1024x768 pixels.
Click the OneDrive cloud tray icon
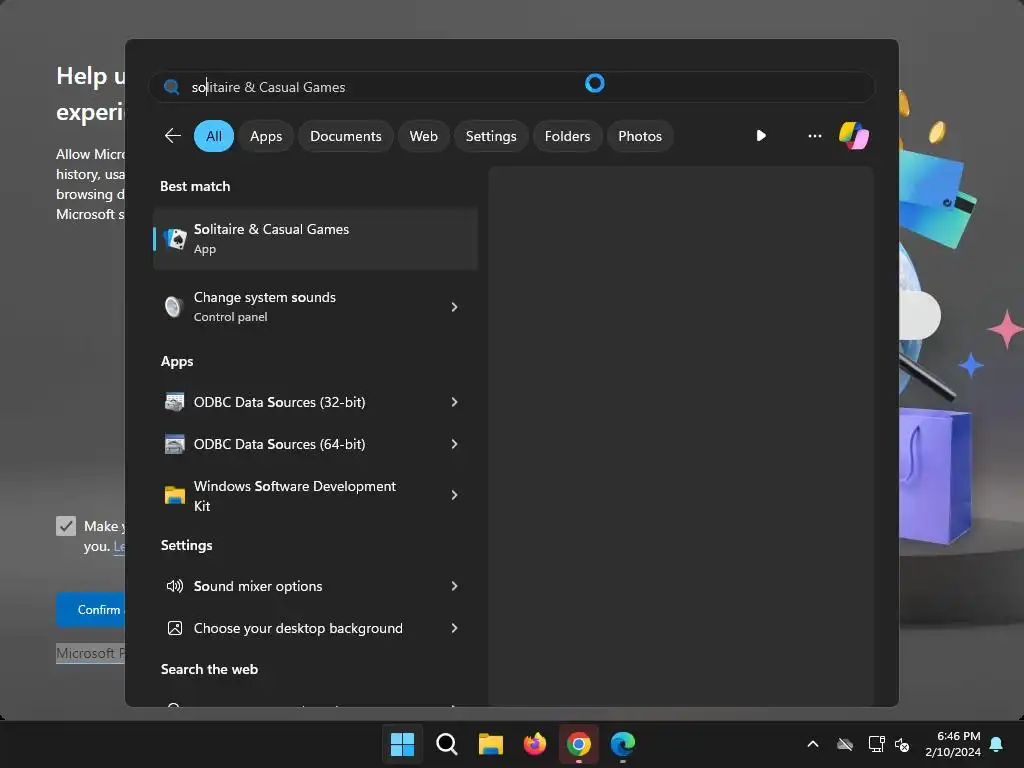[845, 744]
